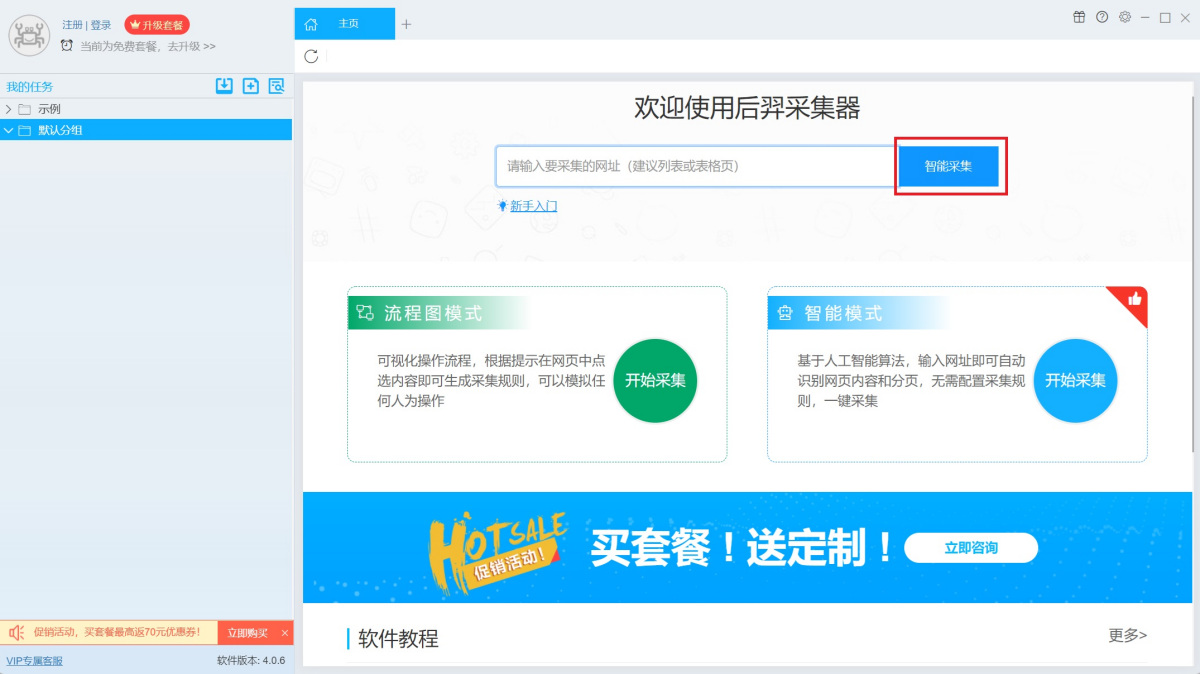Viewport: 1200px width, 674px height.
Task: Collapse the 默认分组 group chevron
Action: point(9,130)
